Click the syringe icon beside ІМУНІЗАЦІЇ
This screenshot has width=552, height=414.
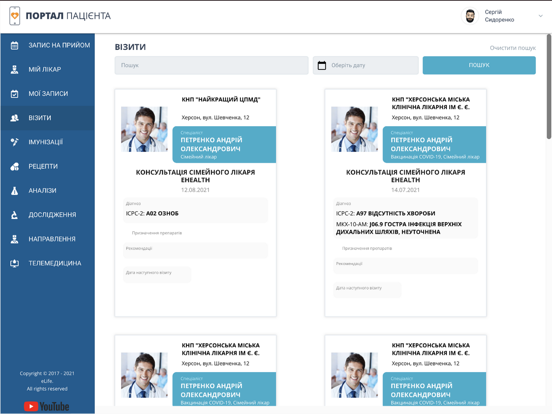coord(14,142)
